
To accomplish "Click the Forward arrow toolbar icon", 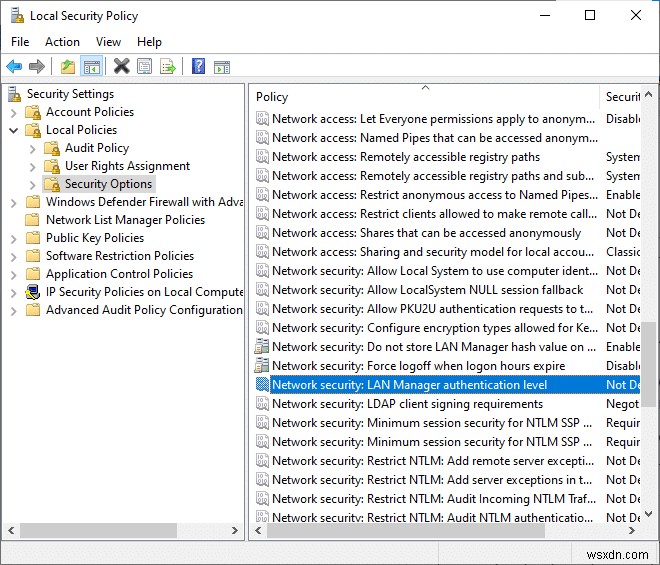I will click(x=37, y=67).
